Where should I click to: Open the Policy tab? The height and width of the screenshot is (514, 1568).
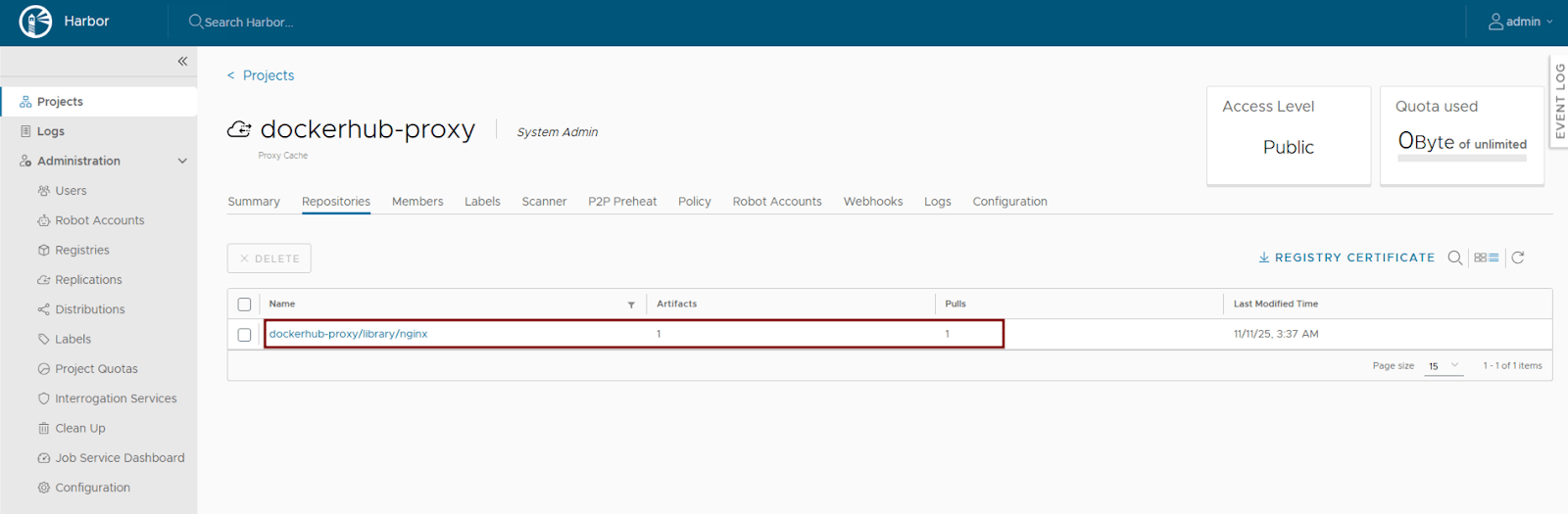pyautogui.click(x=695, y=202)
